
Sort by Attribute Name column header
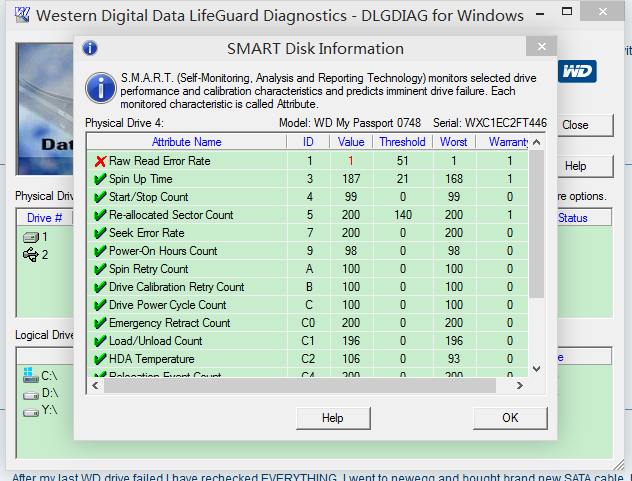pos(187,142)
